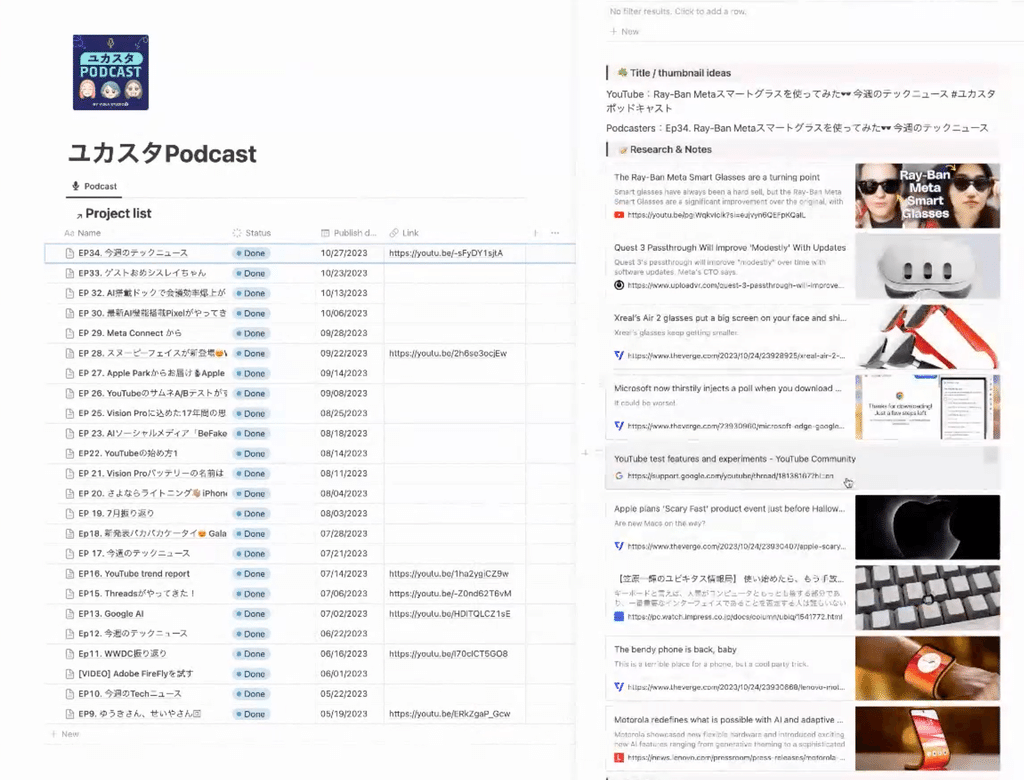Viewport: 1024px width, 780px height.
Task: Add New row below Project list table
Action: point(65,734)
